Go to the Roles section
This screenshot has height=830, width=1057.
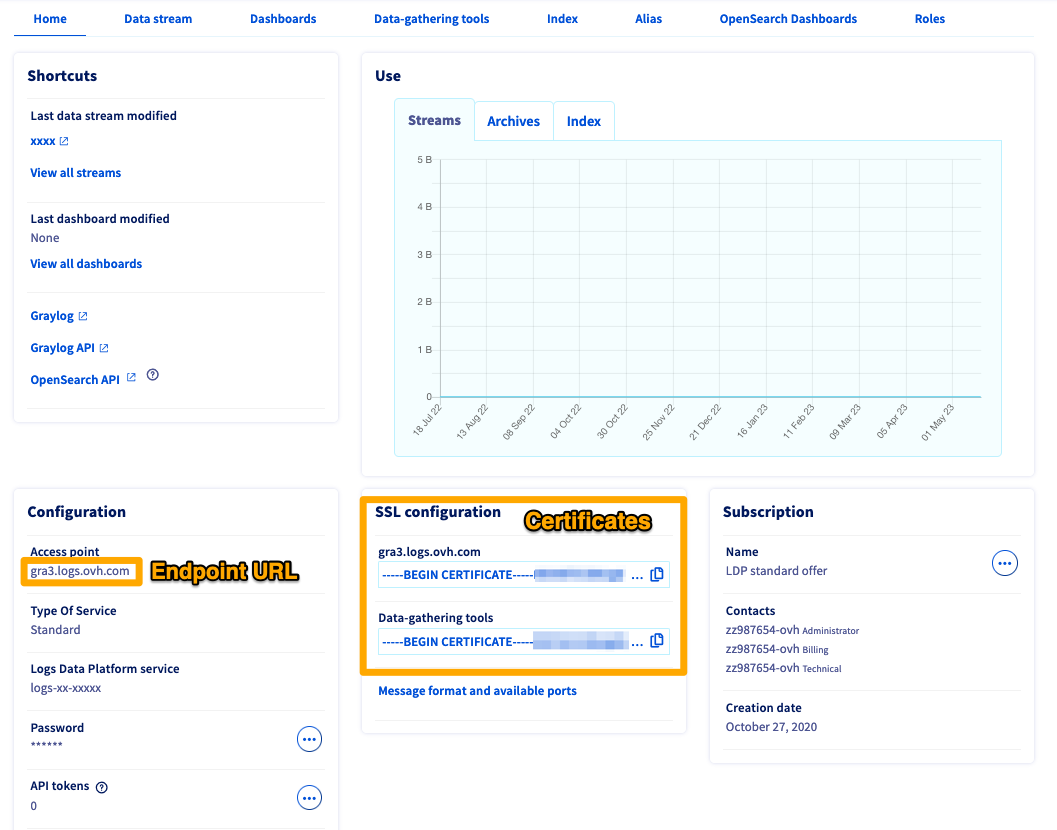tap(929, 18)
